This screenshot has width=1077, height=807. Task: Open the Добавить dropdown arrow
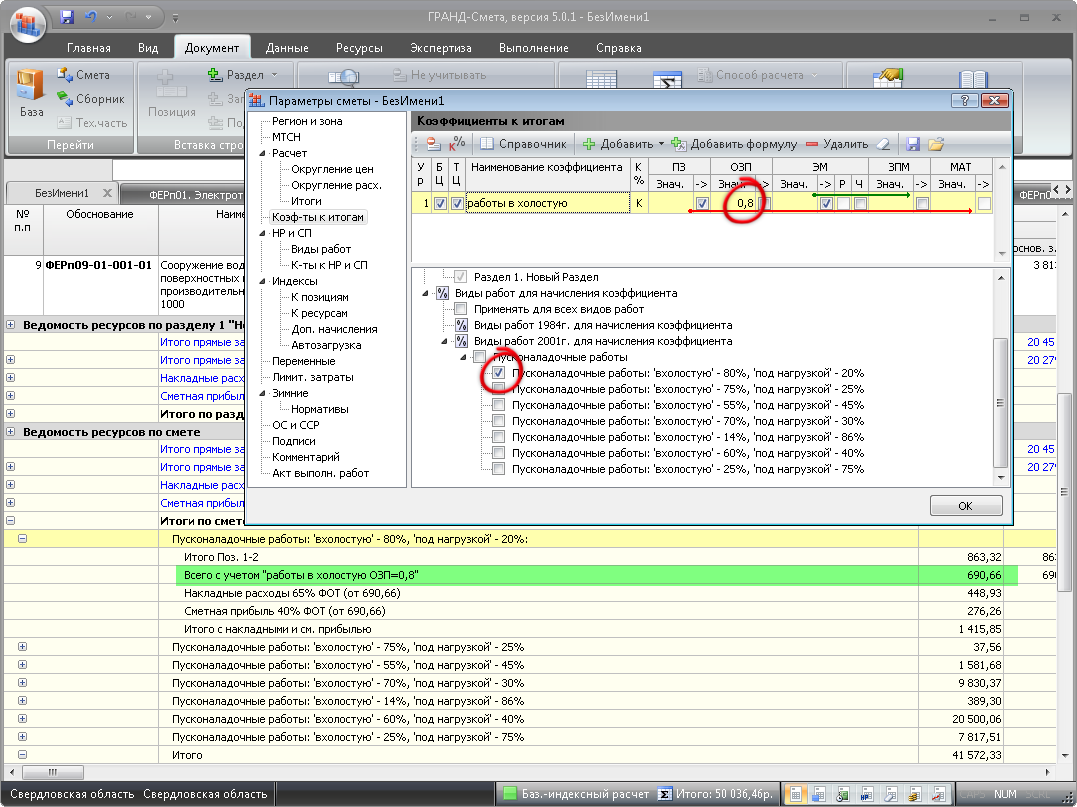coord(661,144)
